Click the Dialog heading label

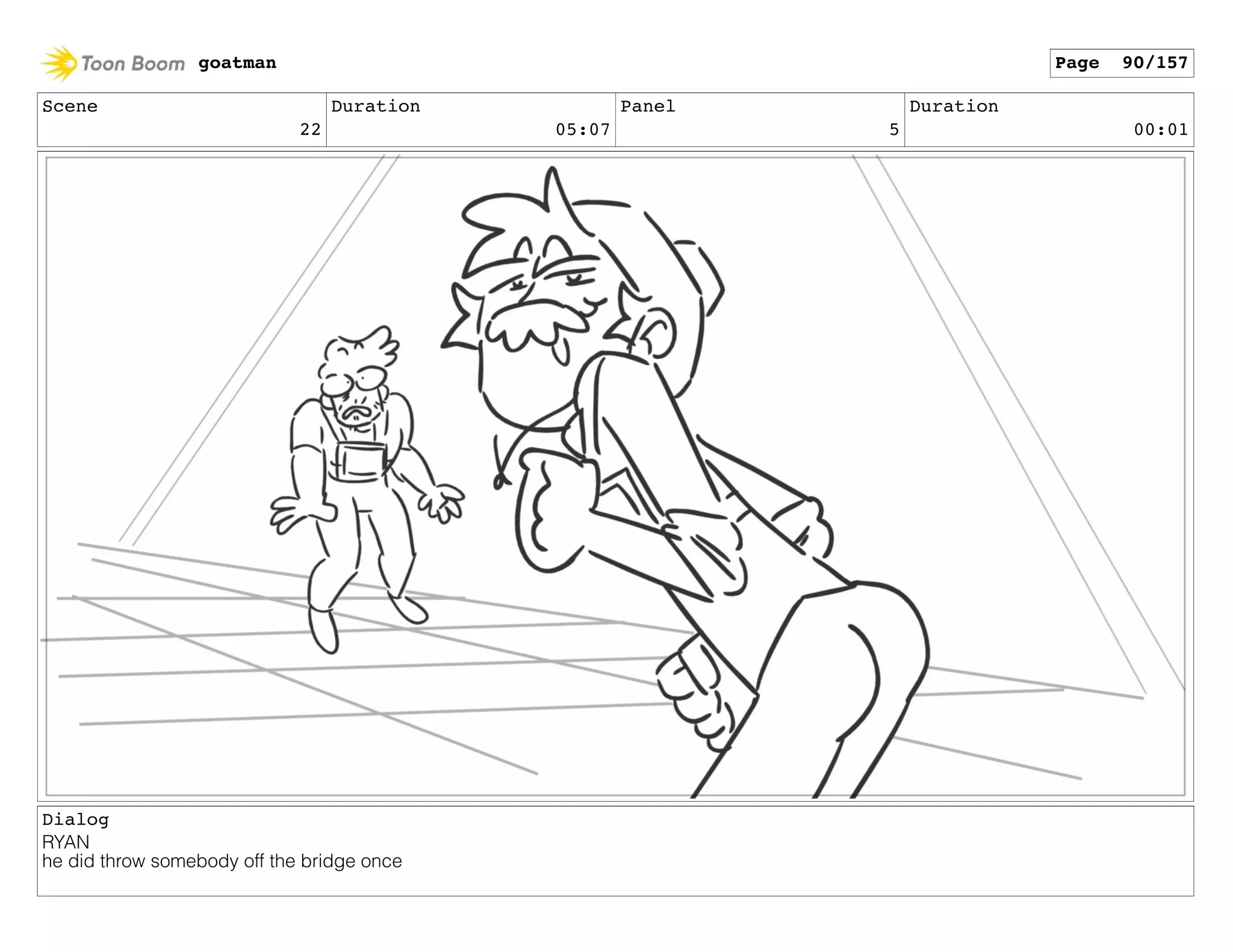pos(75,820)
